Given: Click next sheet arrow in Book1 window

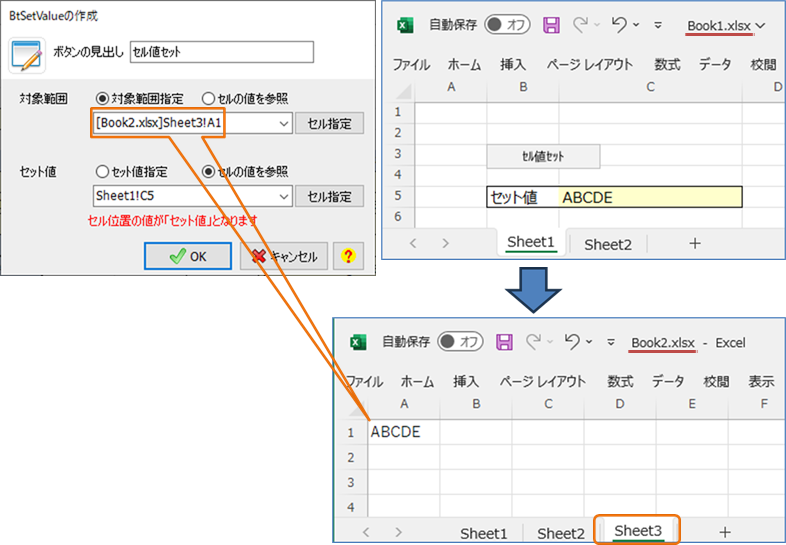Looking at the screenshot, I should coord(446,244).
